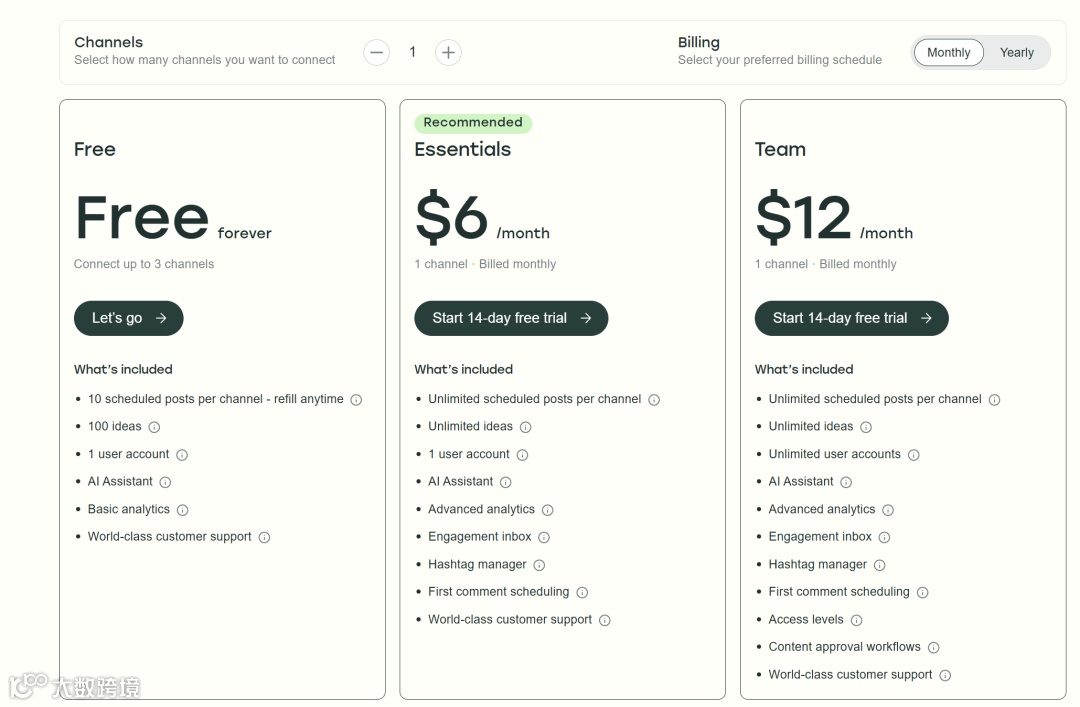1080x707 pixels.
Task: Start Essentials 14-day free trial
Action: point(511,318)
